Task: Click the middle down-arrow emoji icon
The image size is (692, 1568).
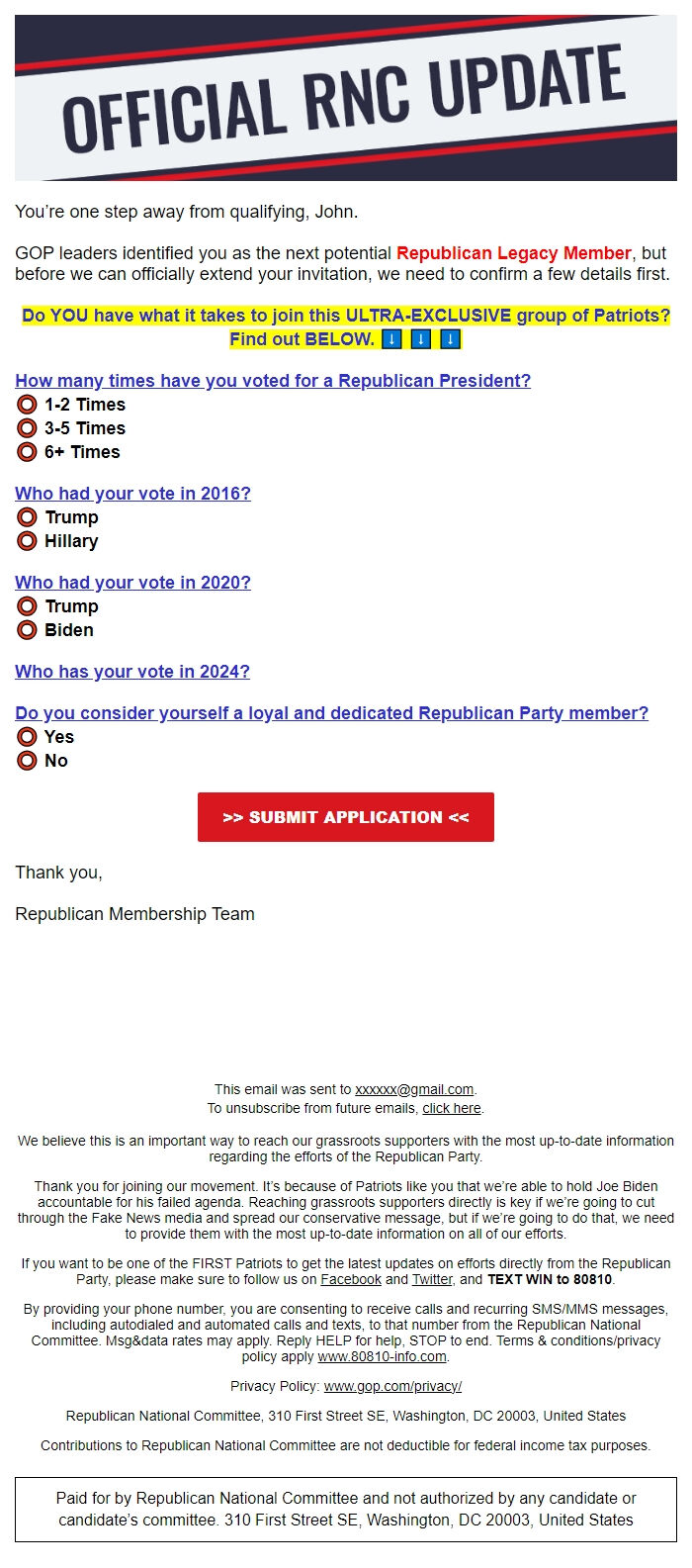Action: coord(421,340)
